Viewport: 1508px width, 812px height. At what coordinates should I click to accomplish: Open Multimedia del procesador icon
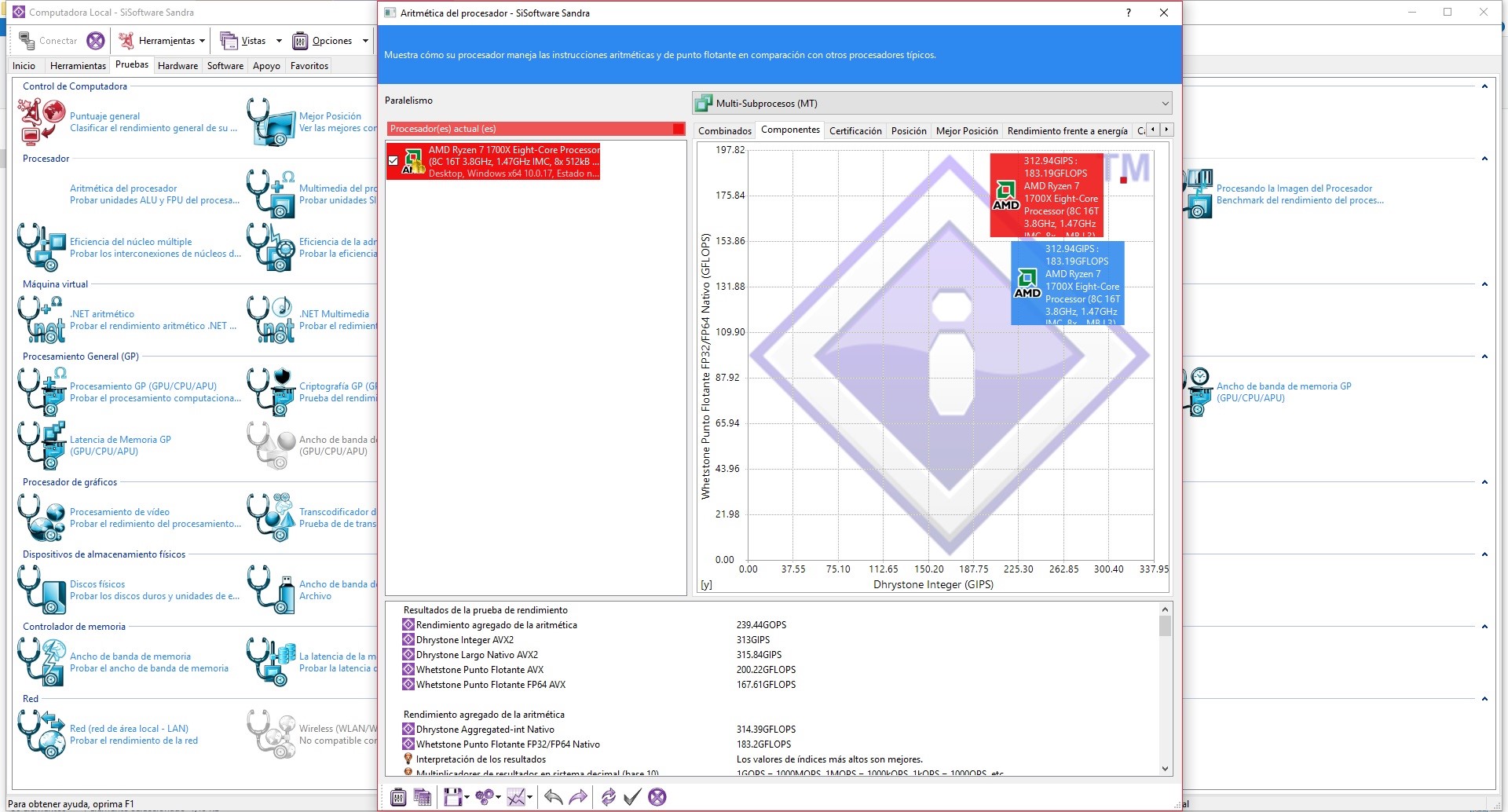271,194
